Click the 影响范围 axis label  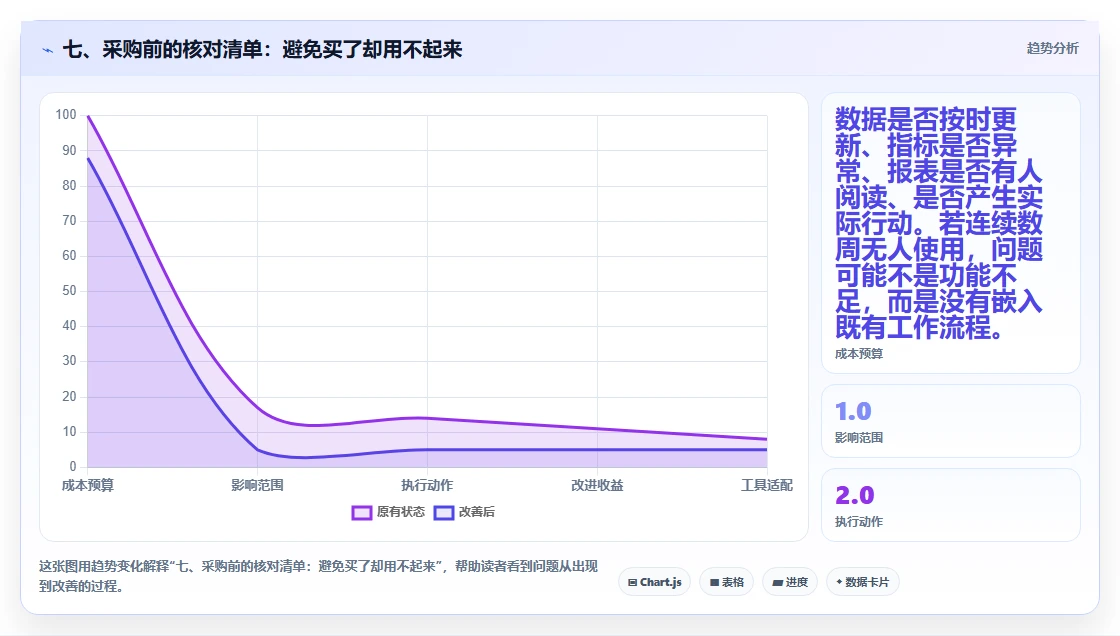tap(257, 485)
